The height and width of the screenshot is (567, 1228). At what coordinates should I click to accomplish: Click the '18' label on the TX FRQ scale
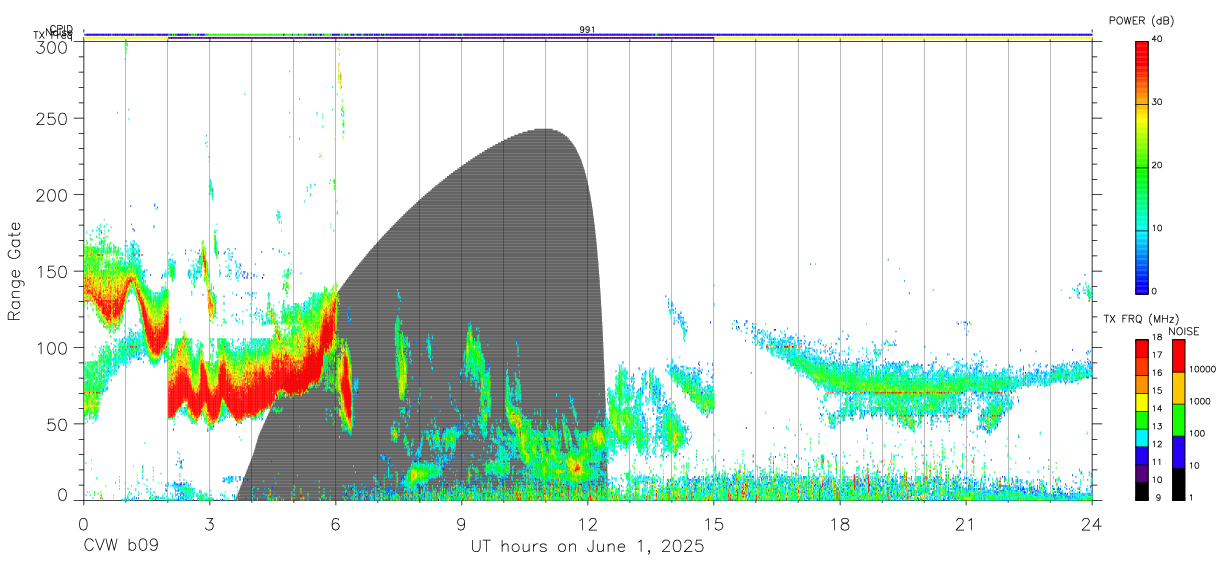[x=1158, y=337]
